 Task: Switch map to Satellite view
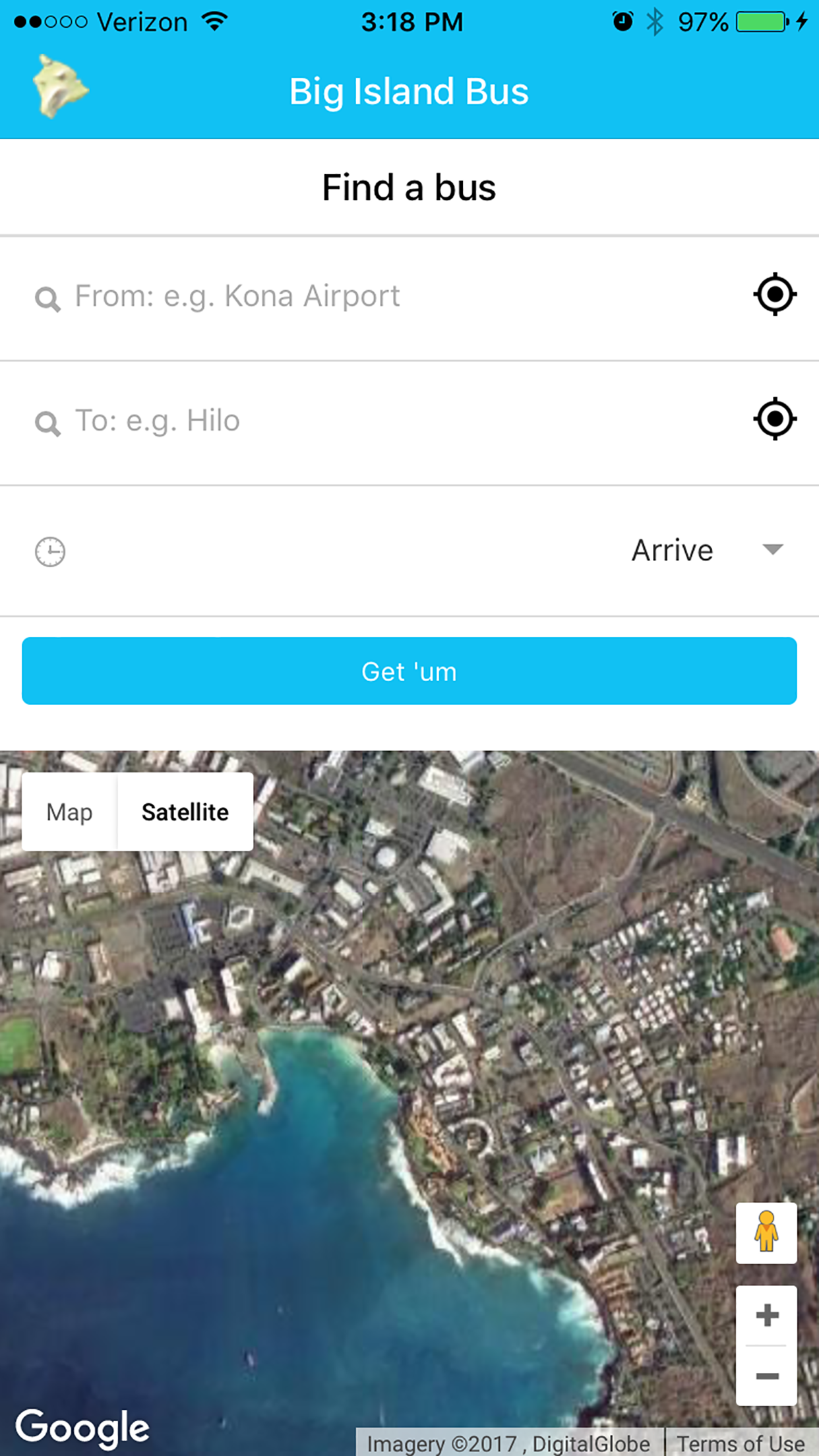185,812
